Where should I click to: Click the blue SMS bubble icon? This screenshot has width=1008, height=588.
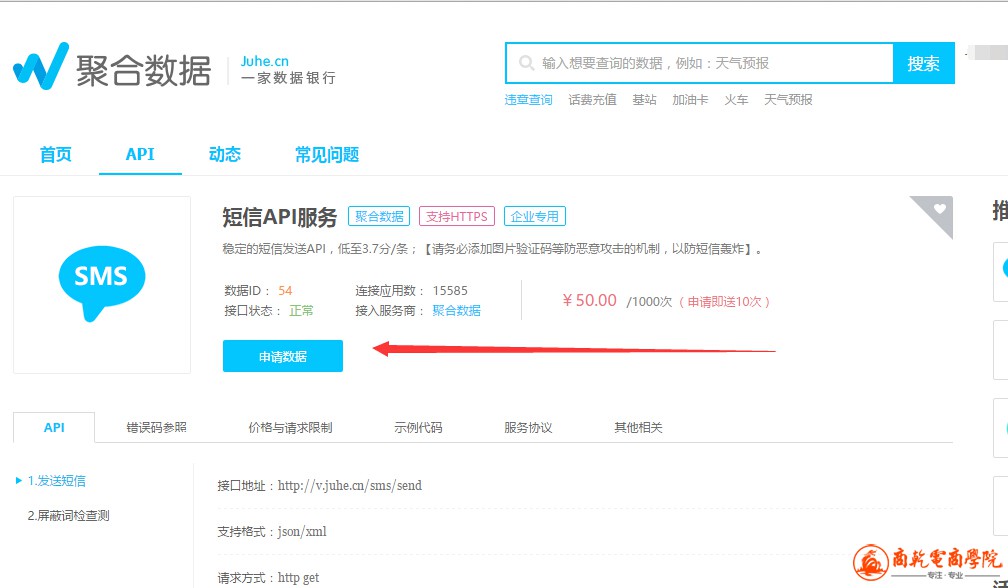point(101,277)
